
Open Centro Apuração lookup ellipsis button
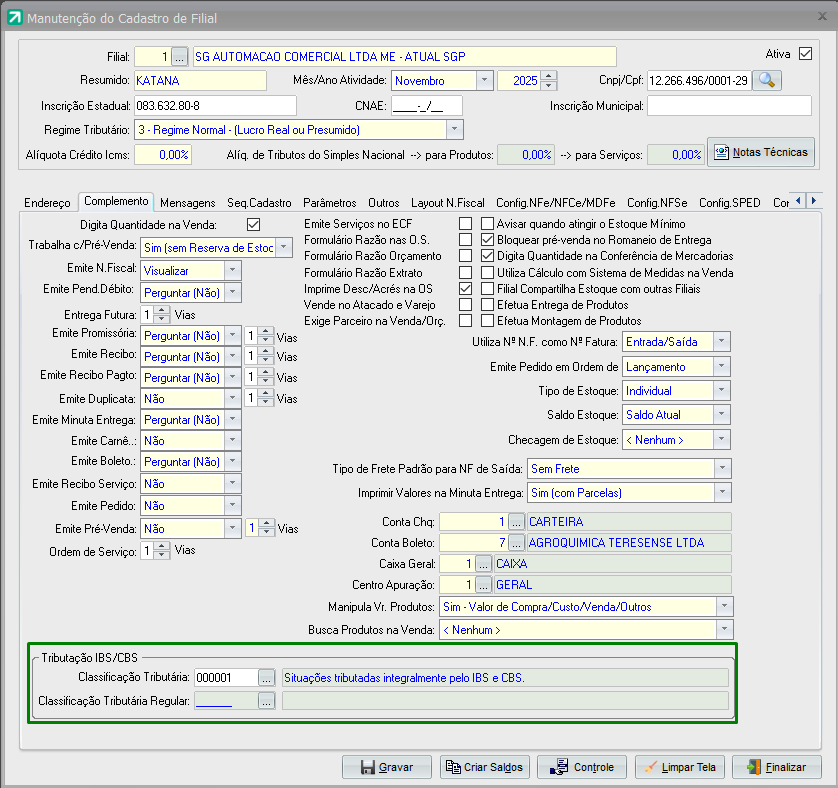483,585
